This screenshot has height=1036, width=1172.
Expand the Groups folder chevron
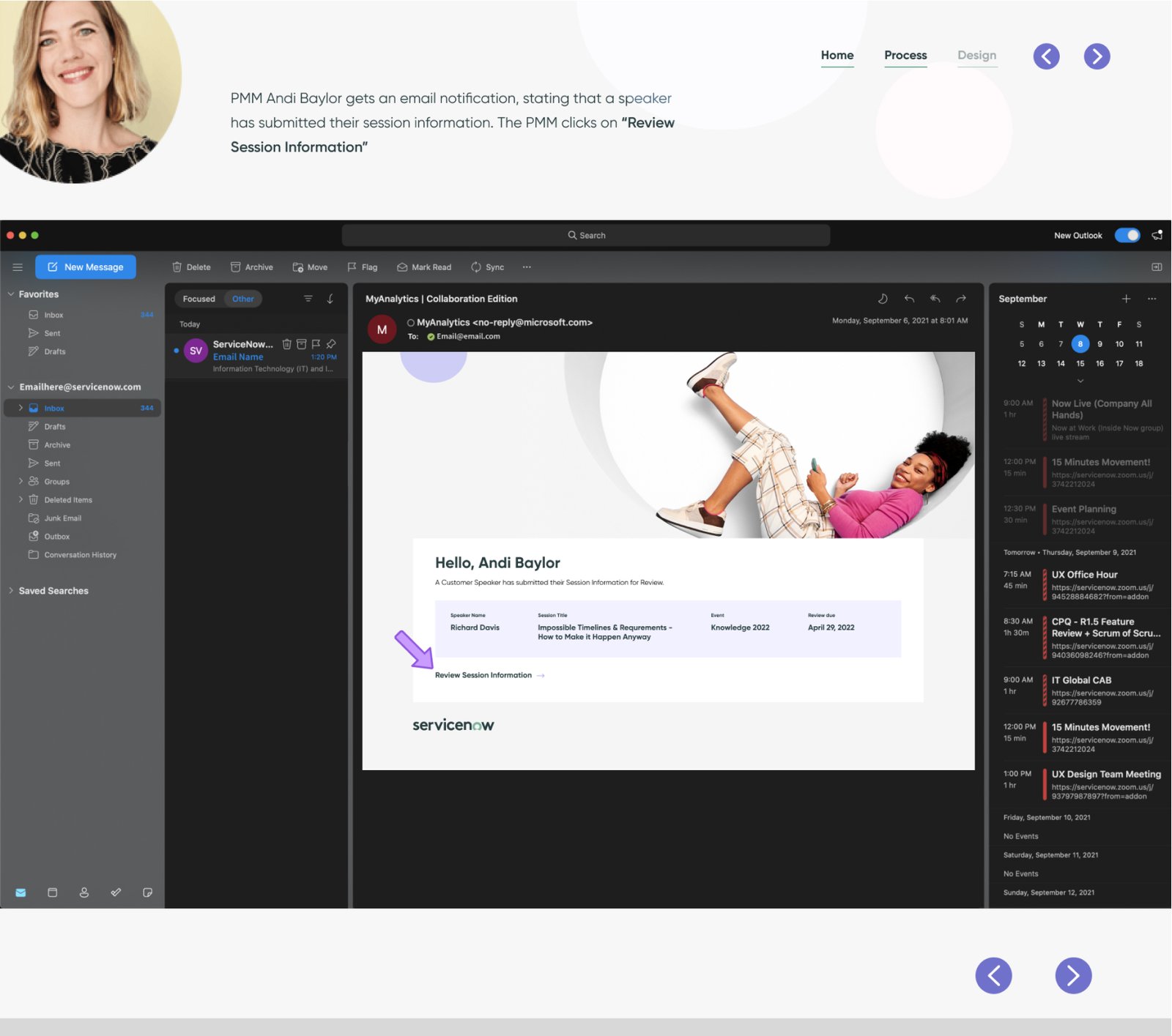coord(21,482)
